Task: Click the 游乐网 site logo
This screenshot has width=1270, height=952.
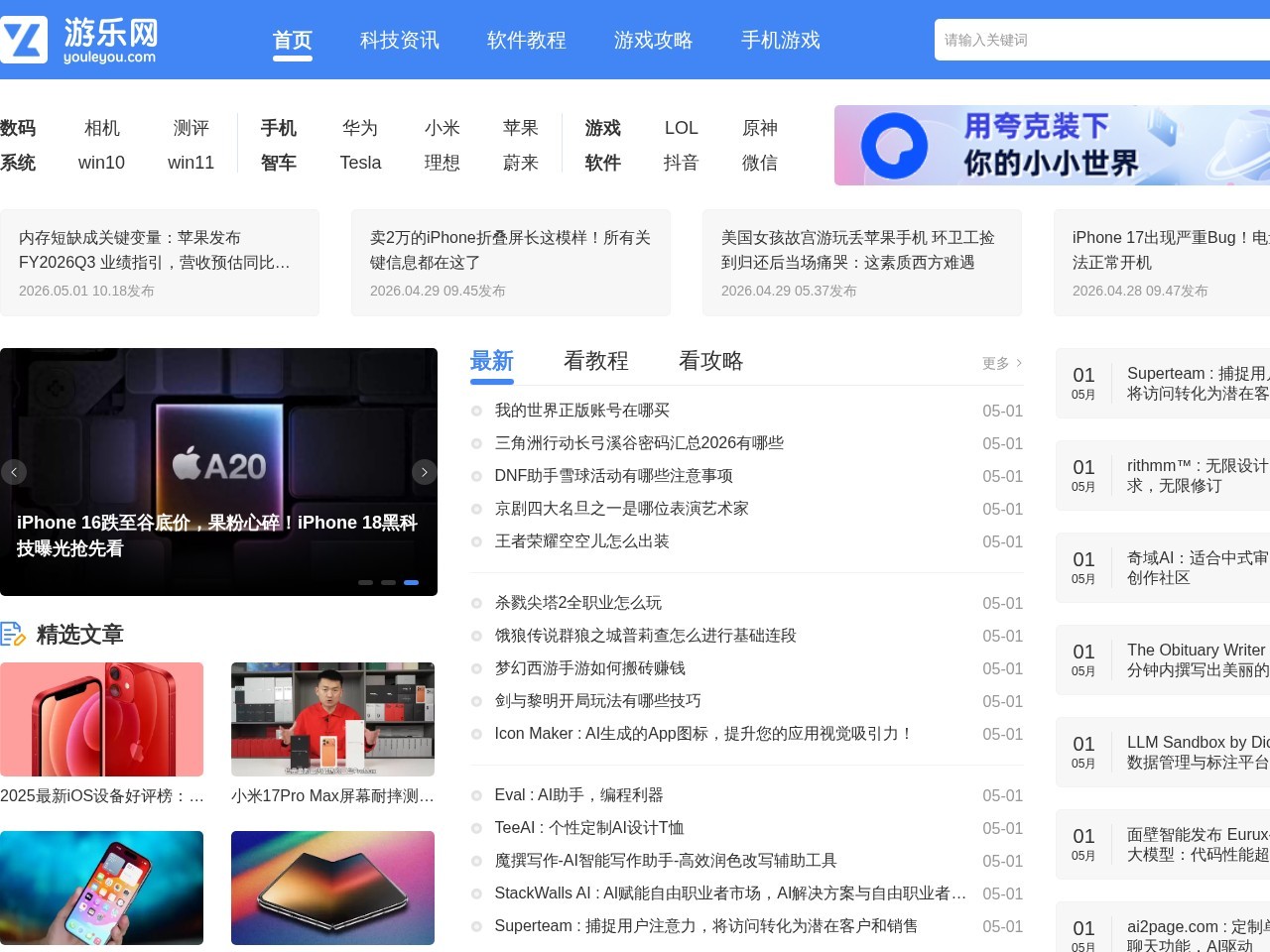Action: tap(79, 40)
